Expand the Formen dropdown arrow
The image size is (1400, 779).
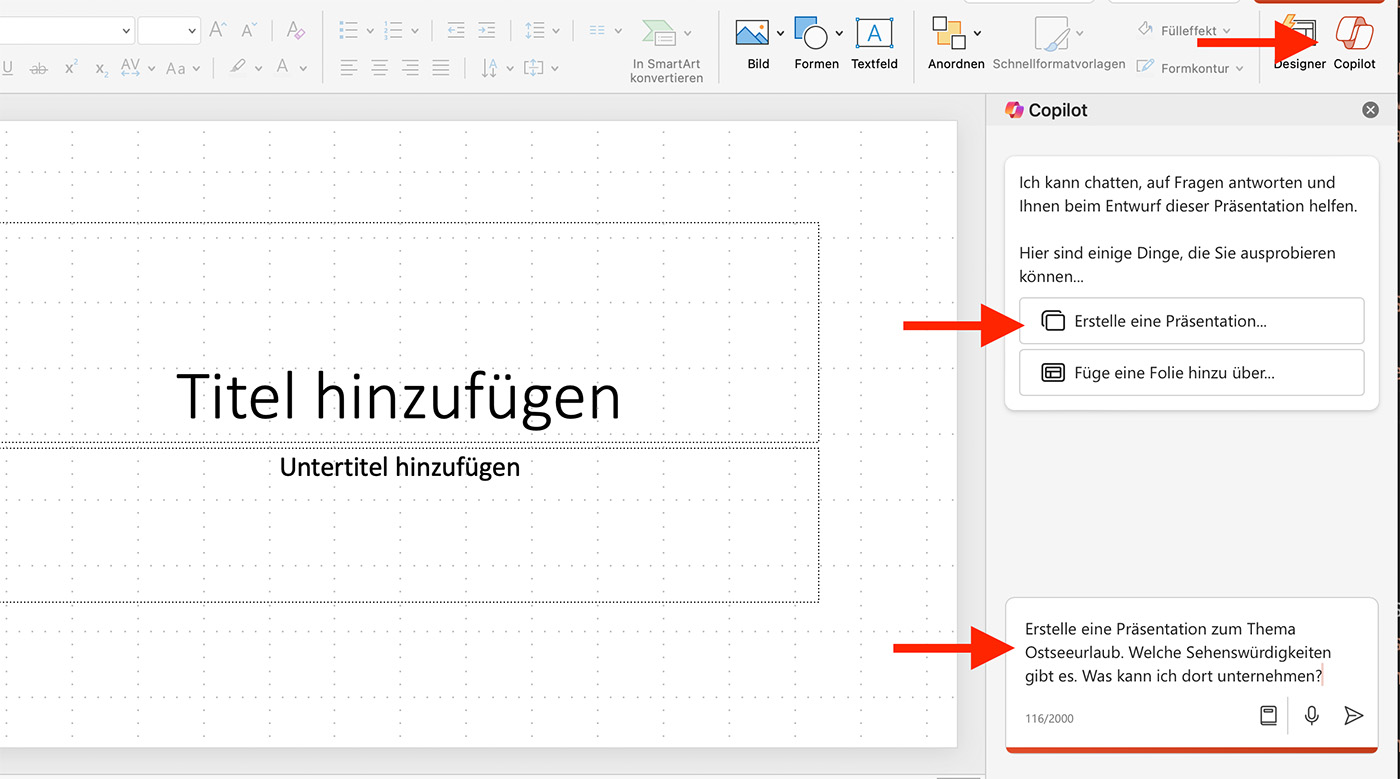coord(839,33)
